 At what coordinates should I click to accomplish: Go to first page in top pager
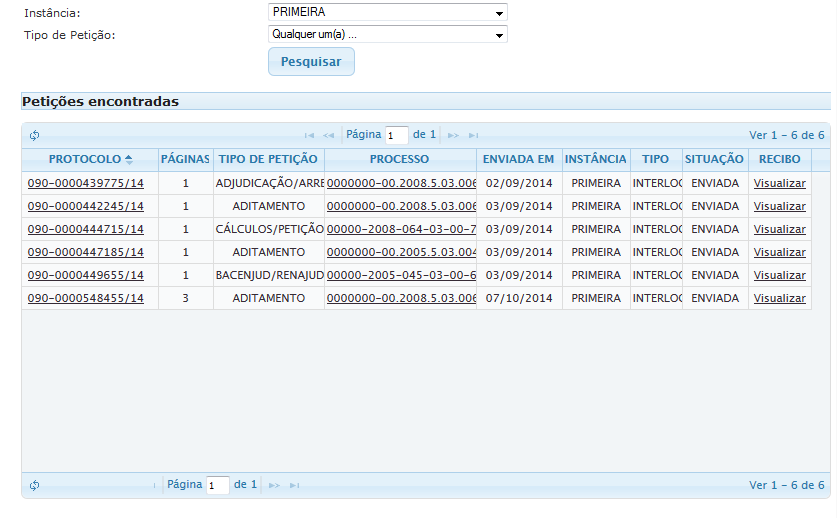tap(309, 136)
